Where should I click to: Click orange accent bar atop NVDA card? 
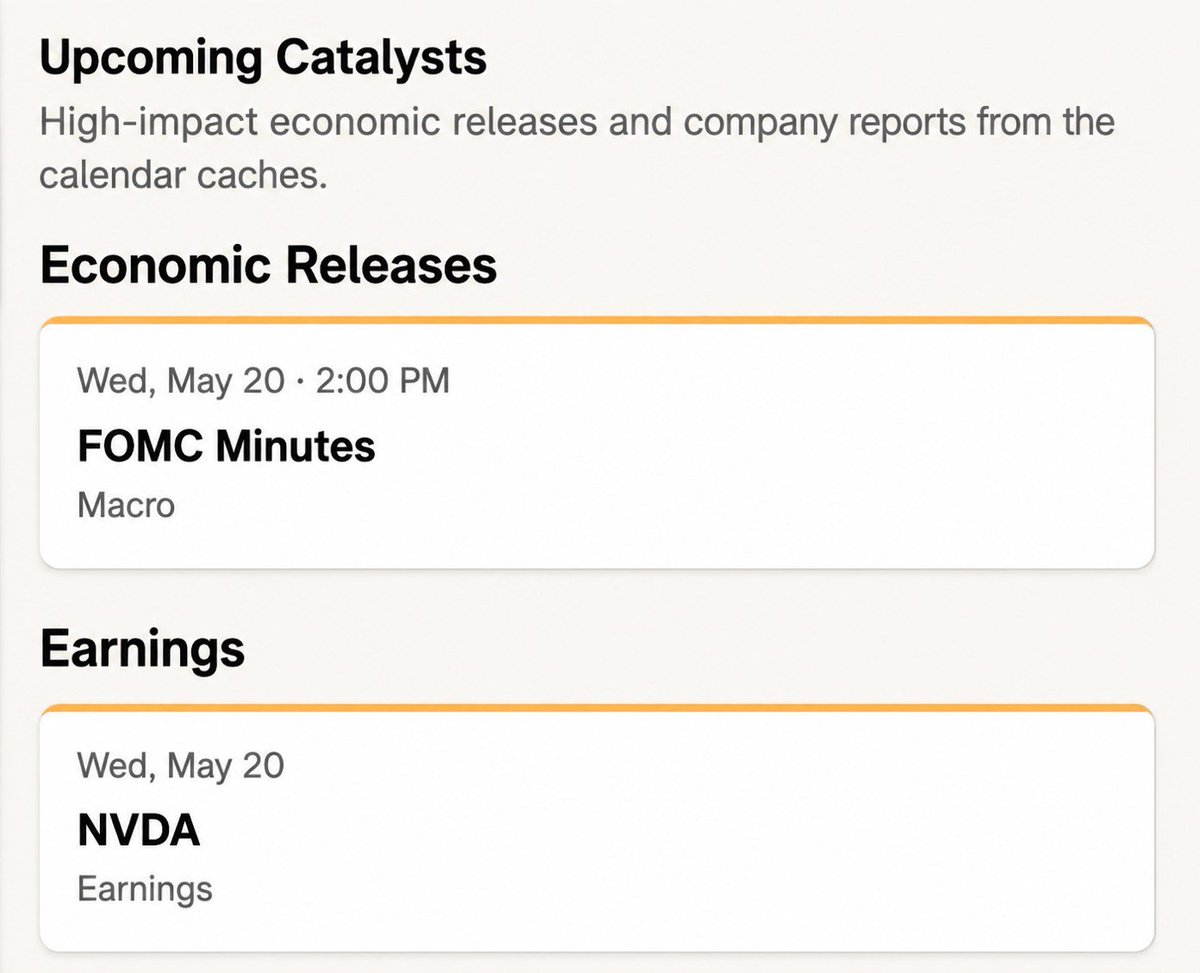click(x=597, y=708)
